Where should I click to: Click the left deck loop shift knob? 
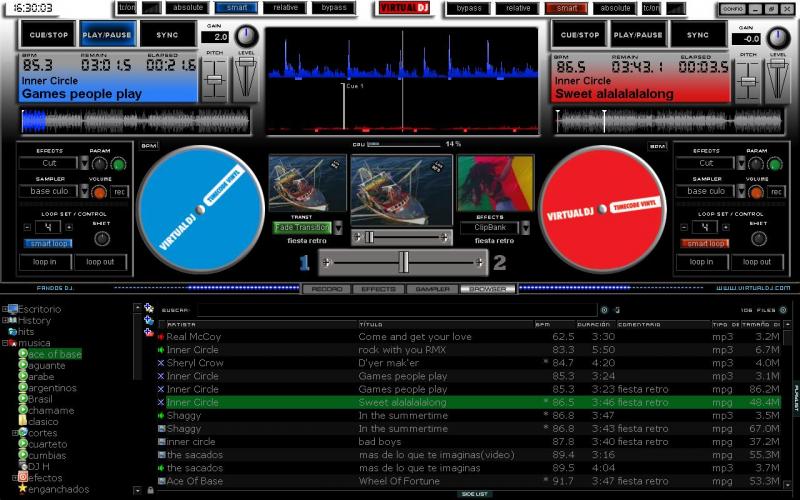tap(102, 238)
